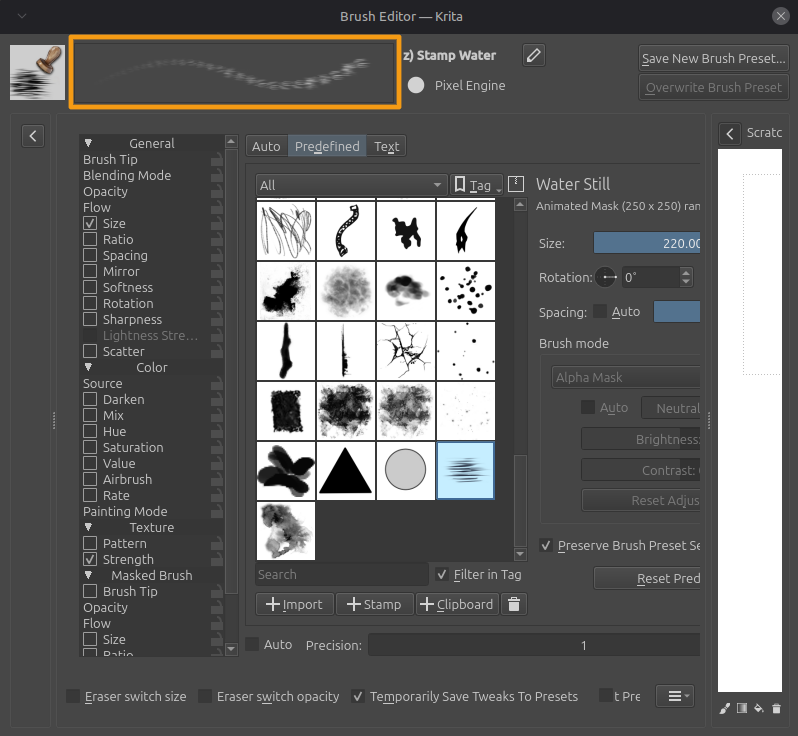Click the storage resources icon next to Tag

[x=516, y=184]
